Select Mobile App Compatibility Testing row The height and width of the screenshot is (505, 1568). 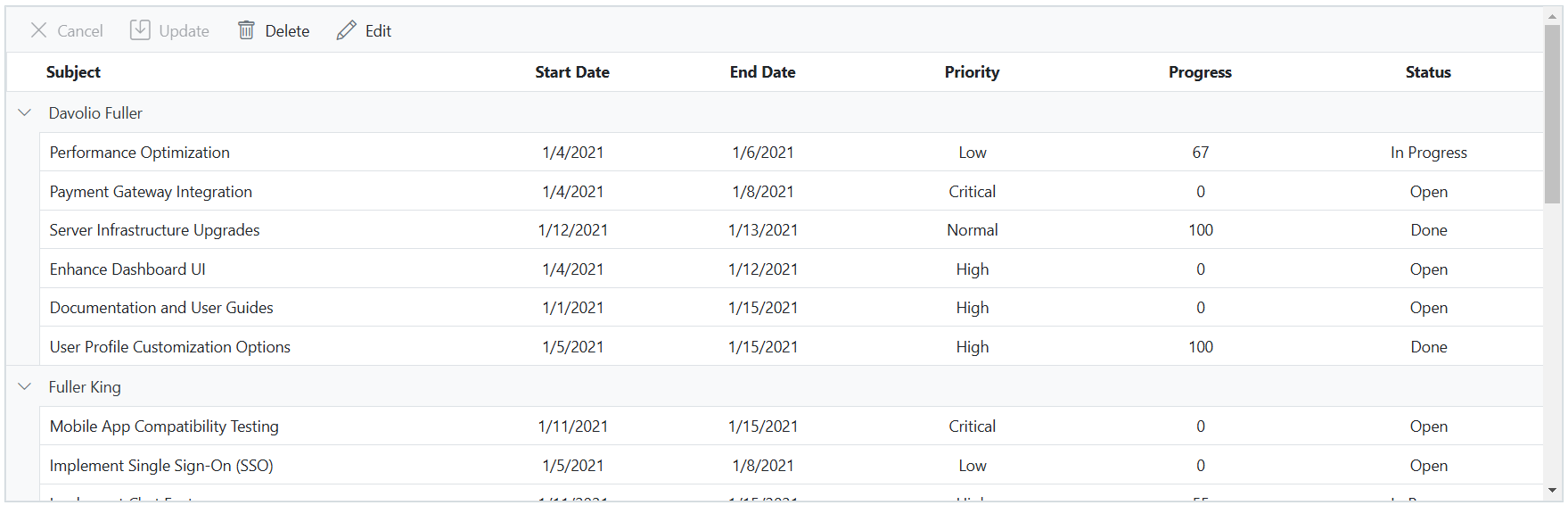(x=164, y=426)
